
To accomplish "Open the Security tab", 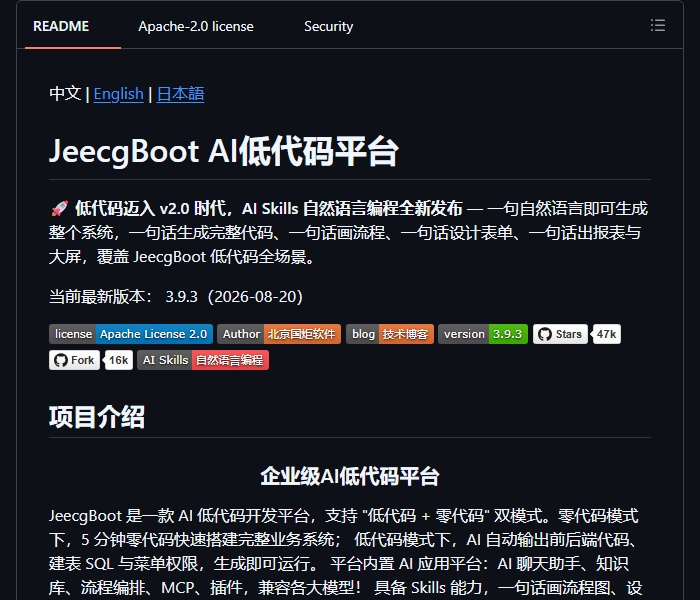I will tap(329, 26).
